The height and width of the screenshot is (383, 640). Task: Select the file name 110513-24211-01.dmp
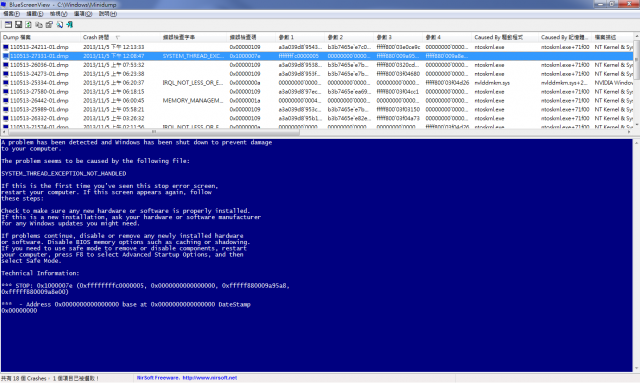(x=39, y=47)
